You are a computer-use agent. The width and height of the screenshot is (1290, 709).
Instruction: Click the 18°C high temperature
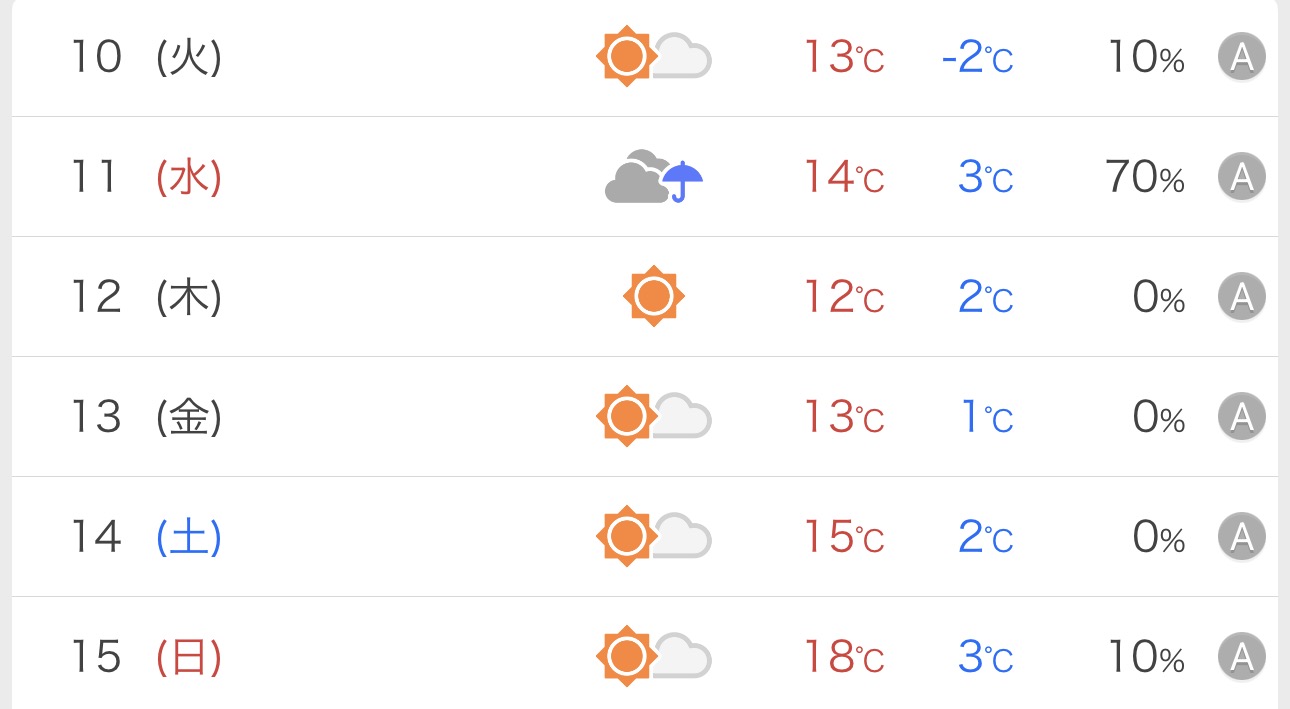pos(844,656)
